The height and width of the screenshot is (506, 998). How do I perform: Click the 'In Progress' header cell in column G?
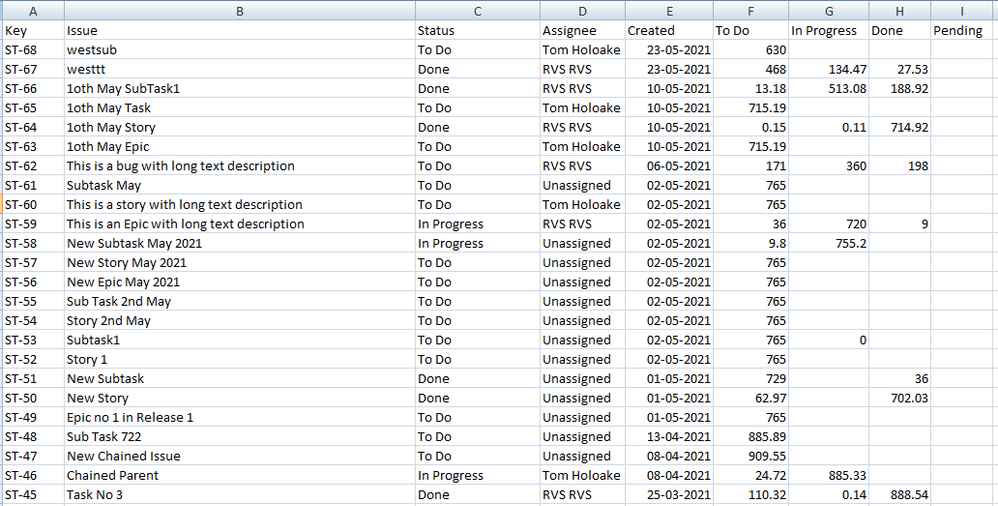coord(829,31)
